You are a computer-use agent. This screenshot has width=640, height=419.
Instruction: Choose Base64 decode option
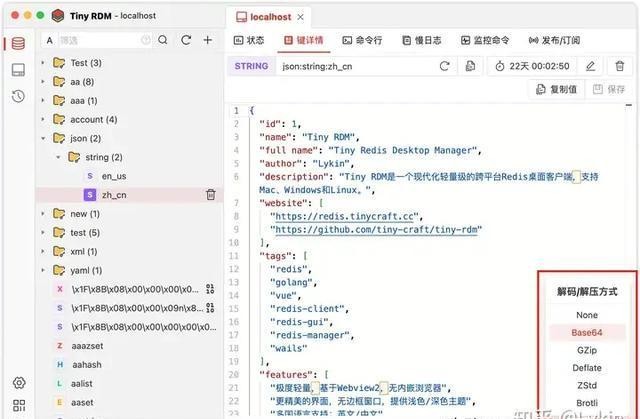[x=587, y=333]
